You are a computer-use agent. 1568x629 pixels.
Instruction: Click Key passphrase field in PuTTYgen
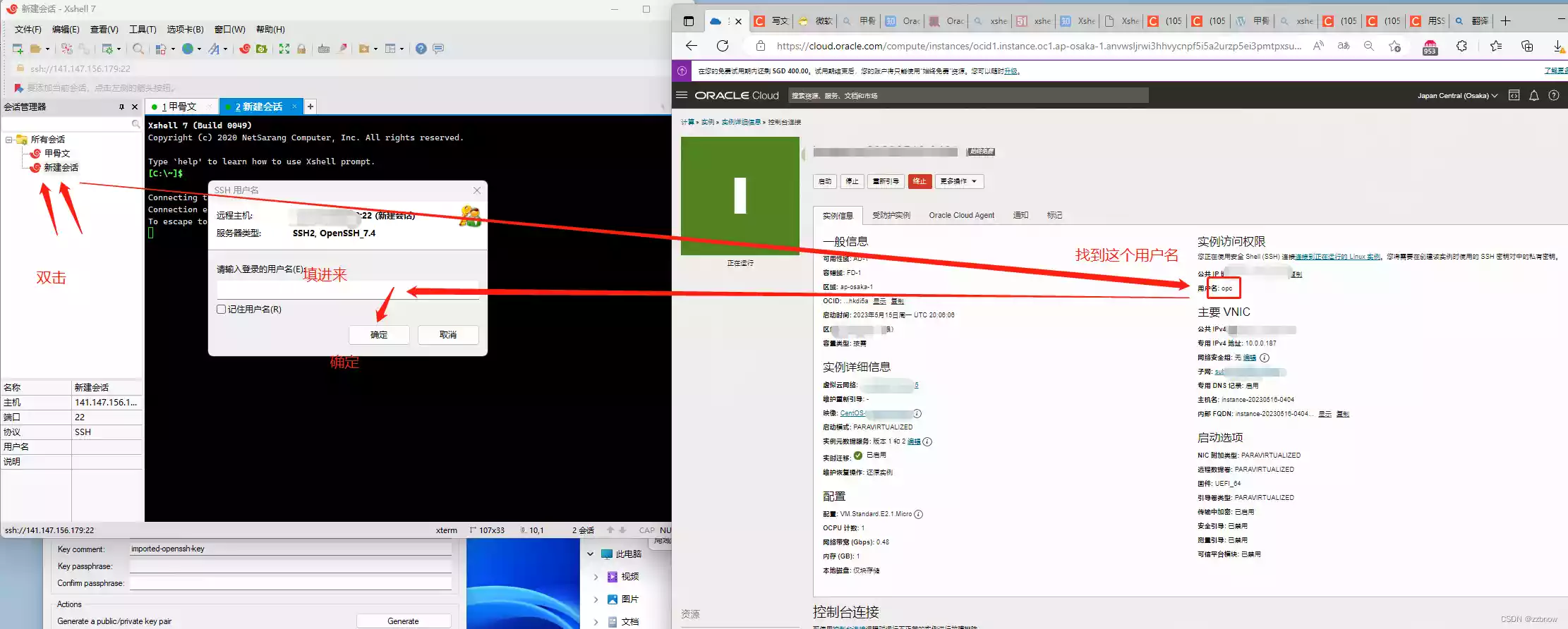point(291,566)
